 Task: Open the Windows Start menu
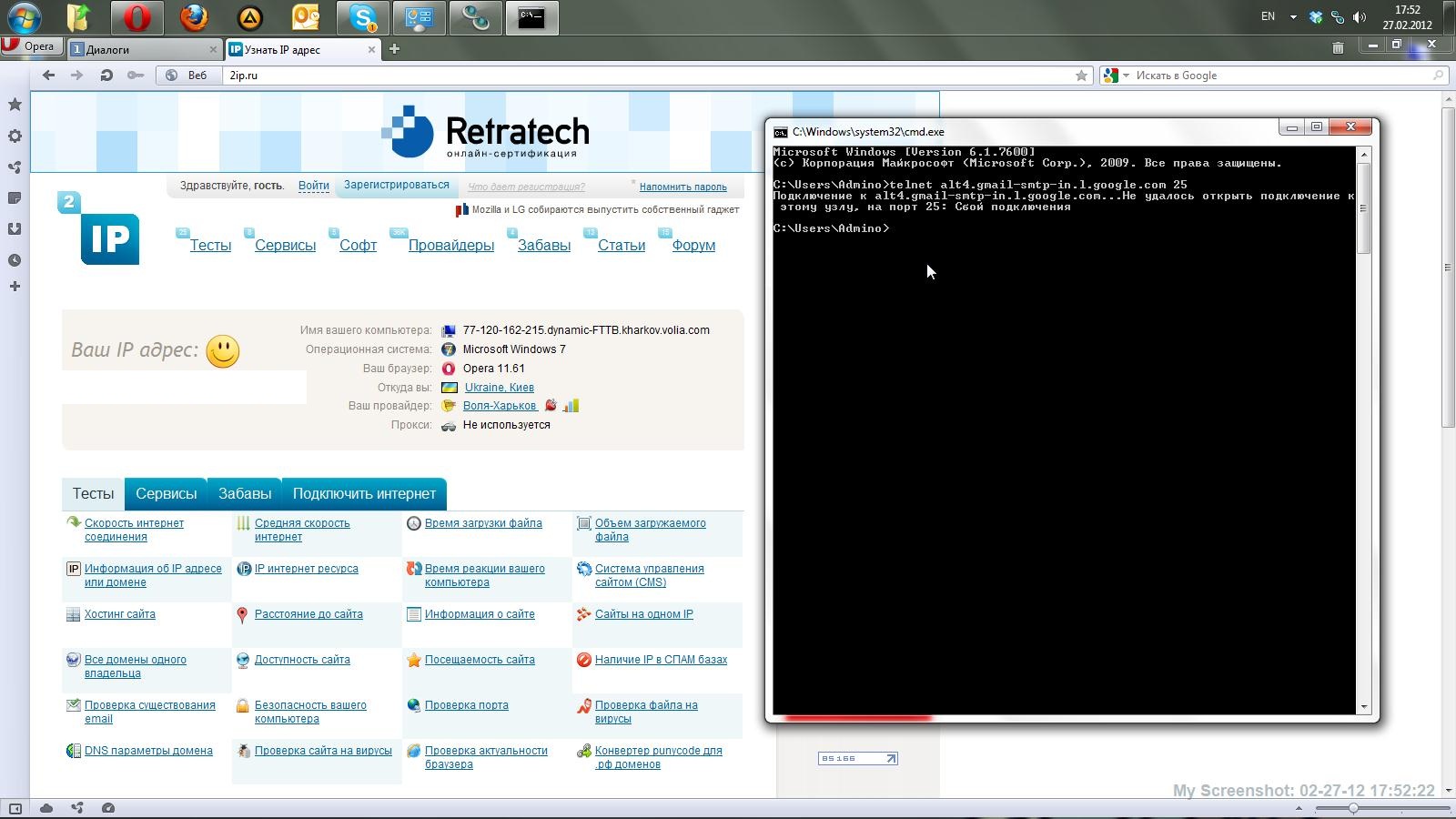click(25, 17)
